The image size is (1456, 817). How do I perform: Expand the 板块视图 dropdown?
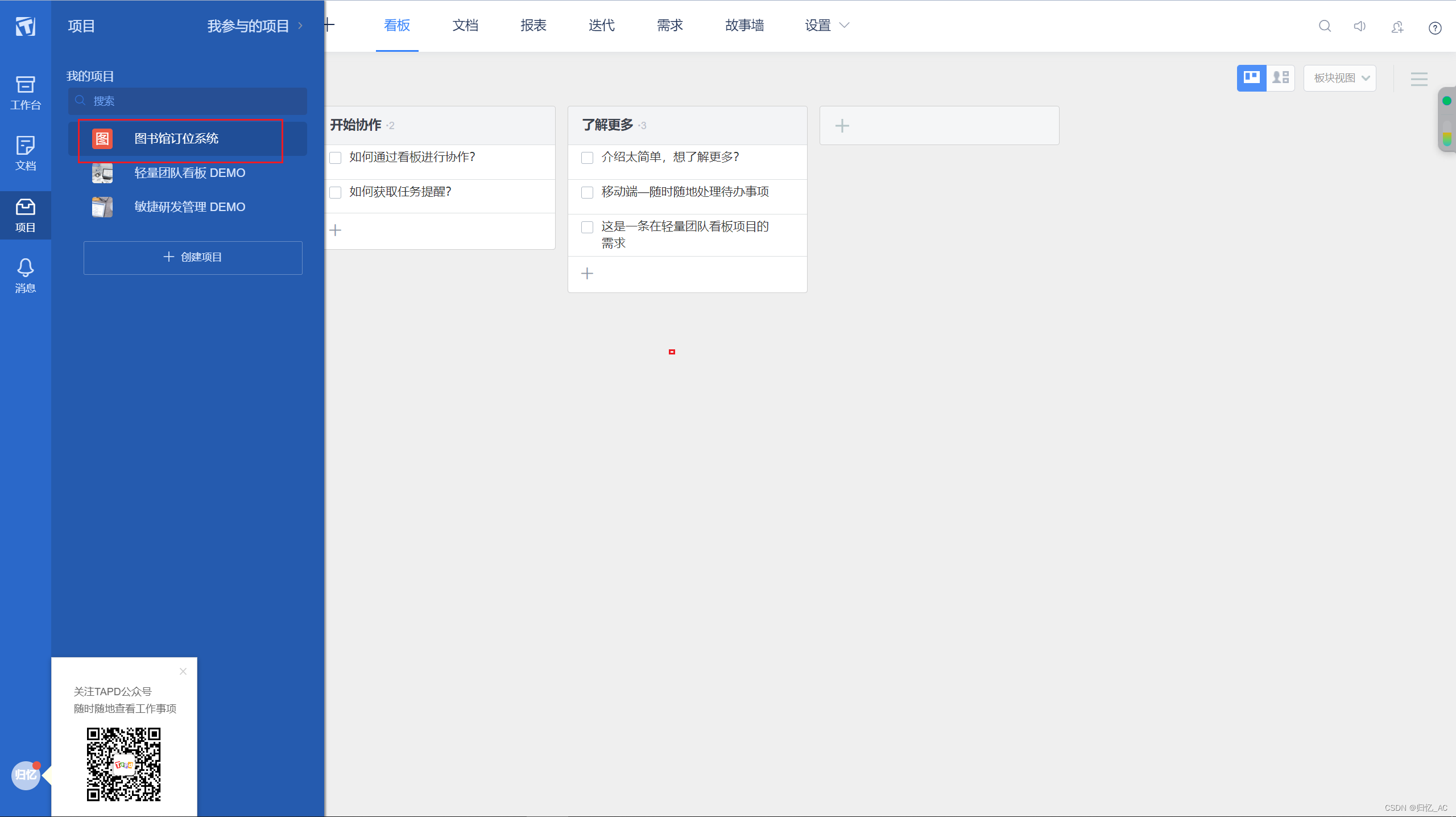coord(1339,78)
